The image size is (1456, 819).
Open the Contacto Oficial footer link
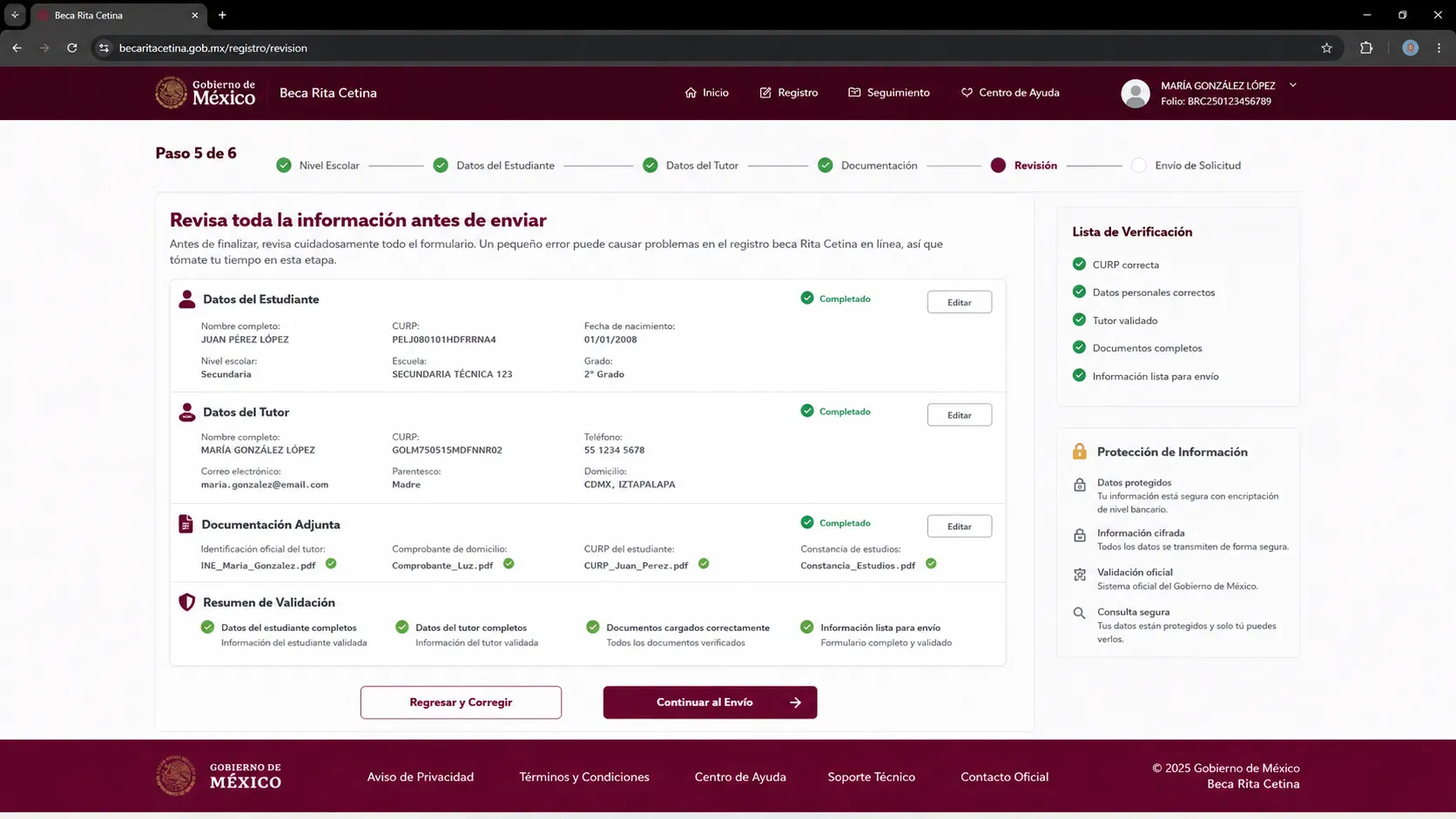pos(1005,776)
